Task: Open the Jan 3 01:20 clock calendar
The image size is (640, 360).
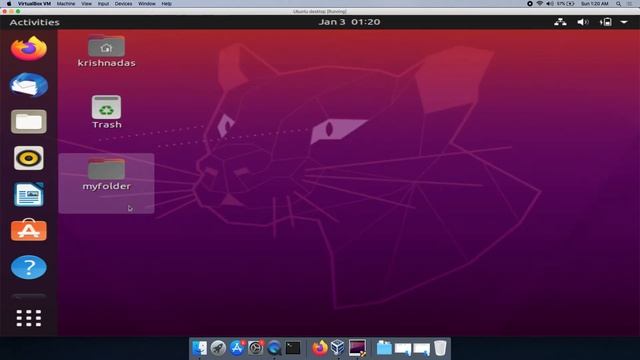Action: tap(349, 22)
